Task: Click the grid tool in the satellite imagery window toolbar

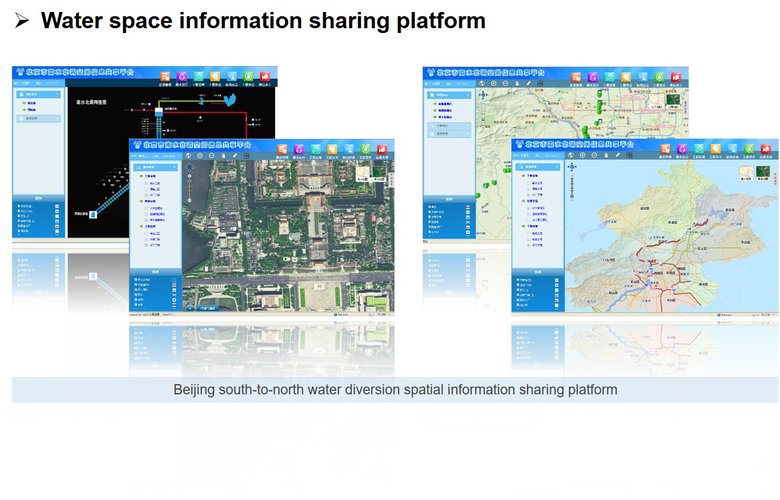Action: tap(246, 156)
